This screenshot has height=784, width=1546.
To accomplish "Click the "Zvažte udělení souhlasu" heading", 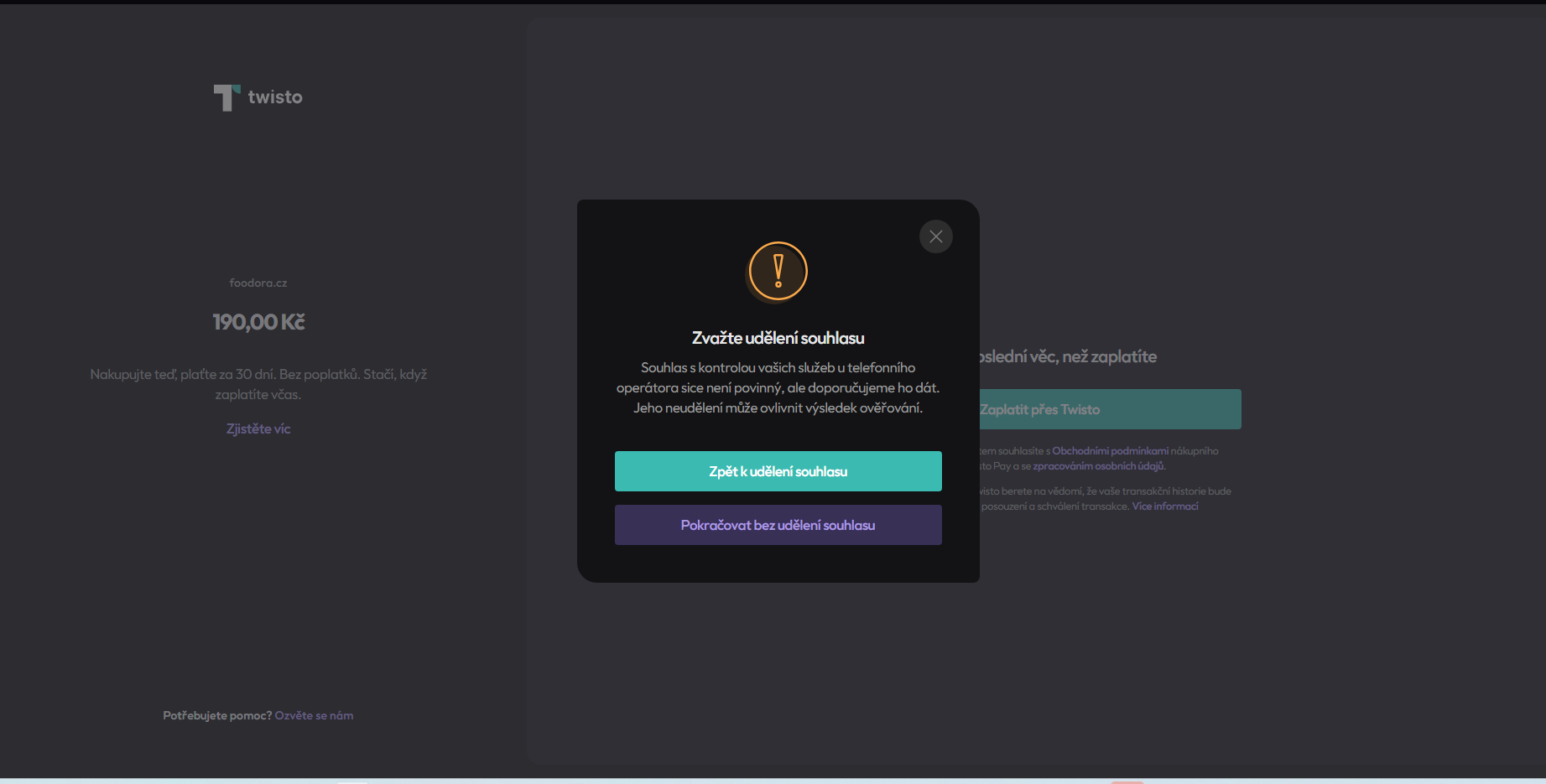I will pyautogui.click(x=778, y=338).
